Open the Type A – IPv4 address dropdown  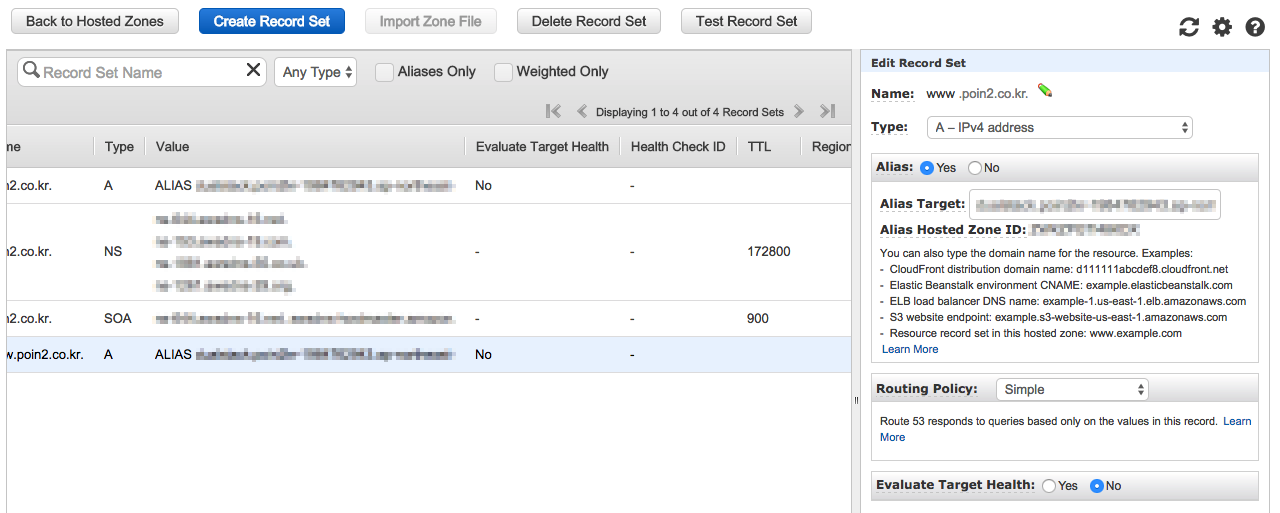tap(1059, 127)
